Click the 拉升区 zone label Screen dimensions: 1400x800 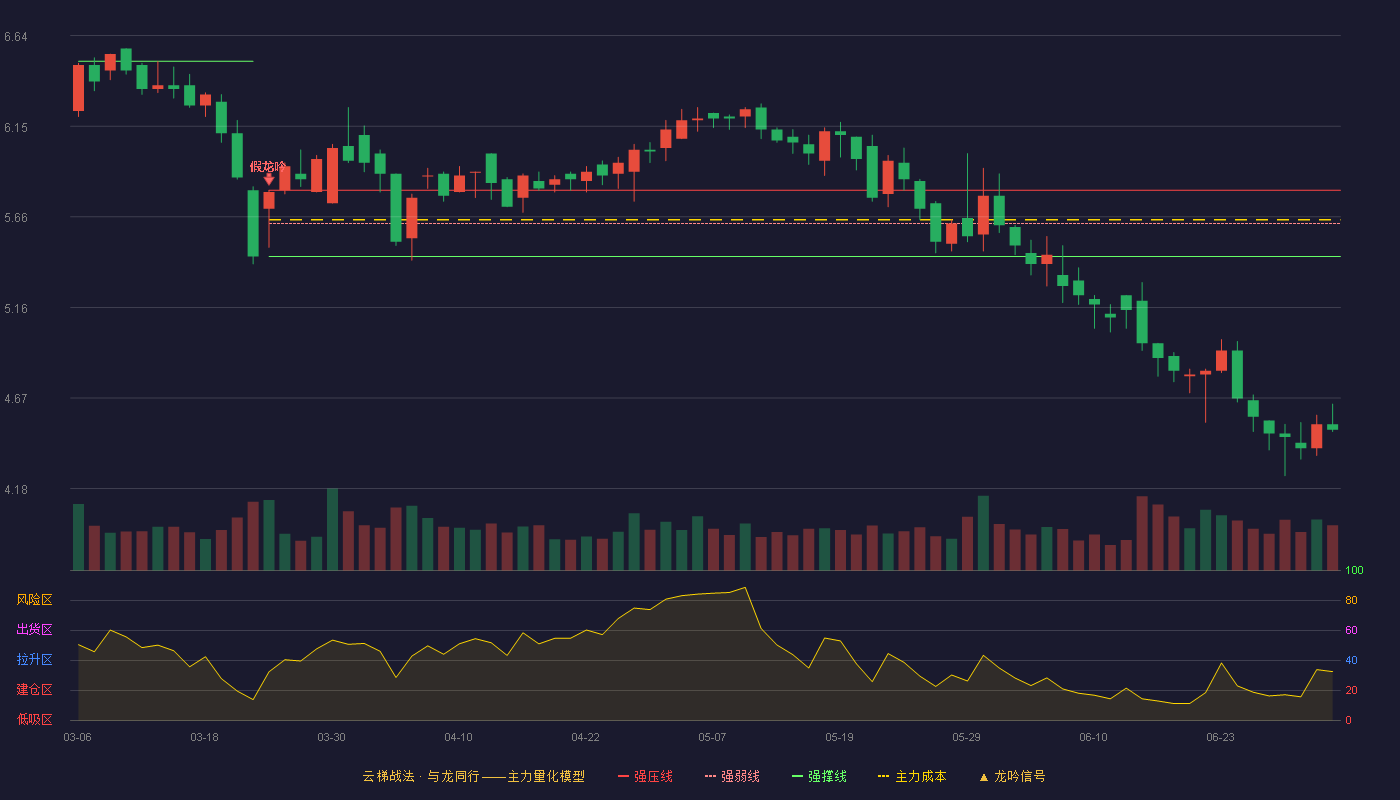tap(34, 660)
